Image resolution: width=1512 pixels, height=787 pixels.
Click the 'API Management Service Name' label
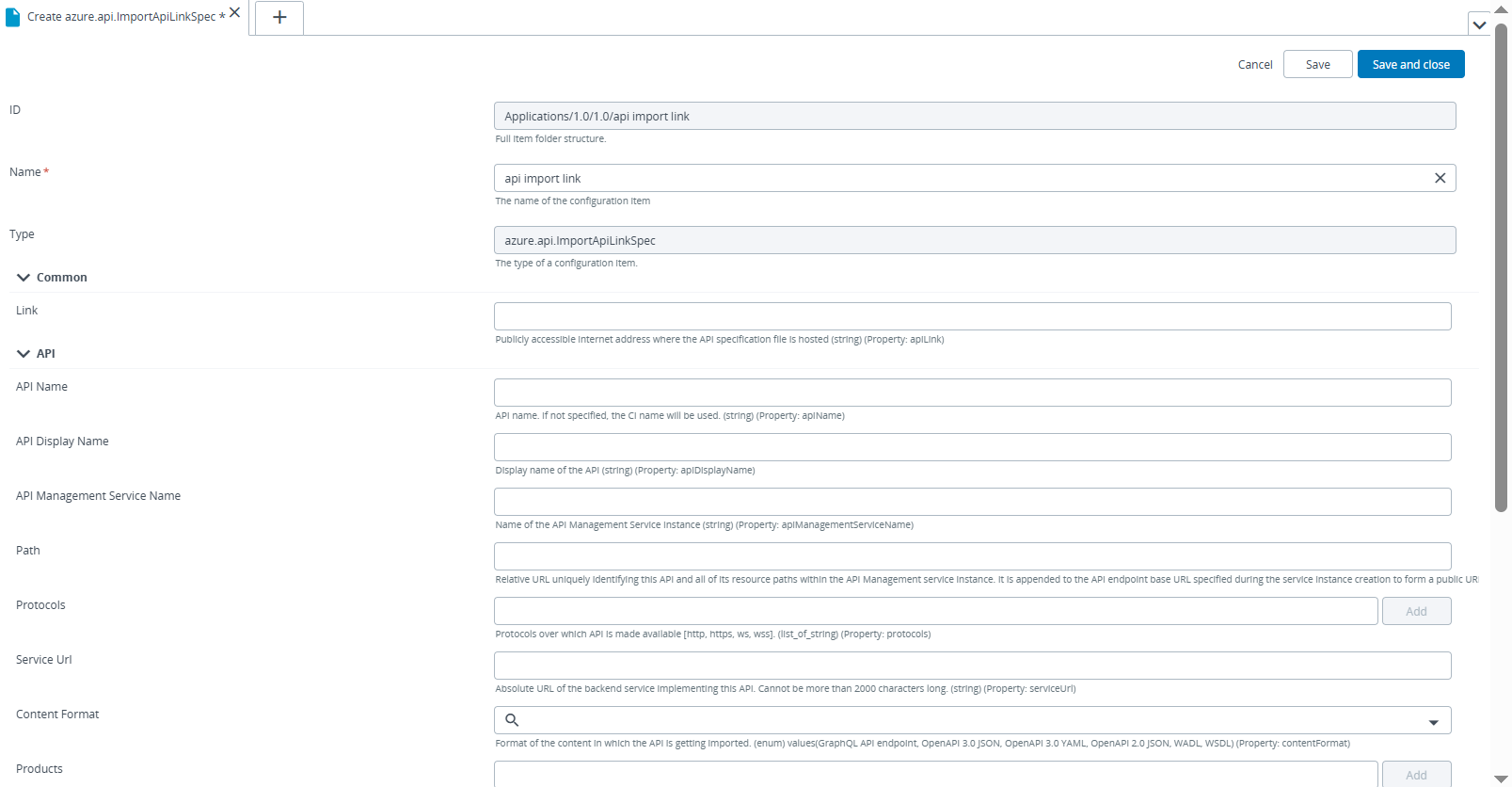[98, 496]
